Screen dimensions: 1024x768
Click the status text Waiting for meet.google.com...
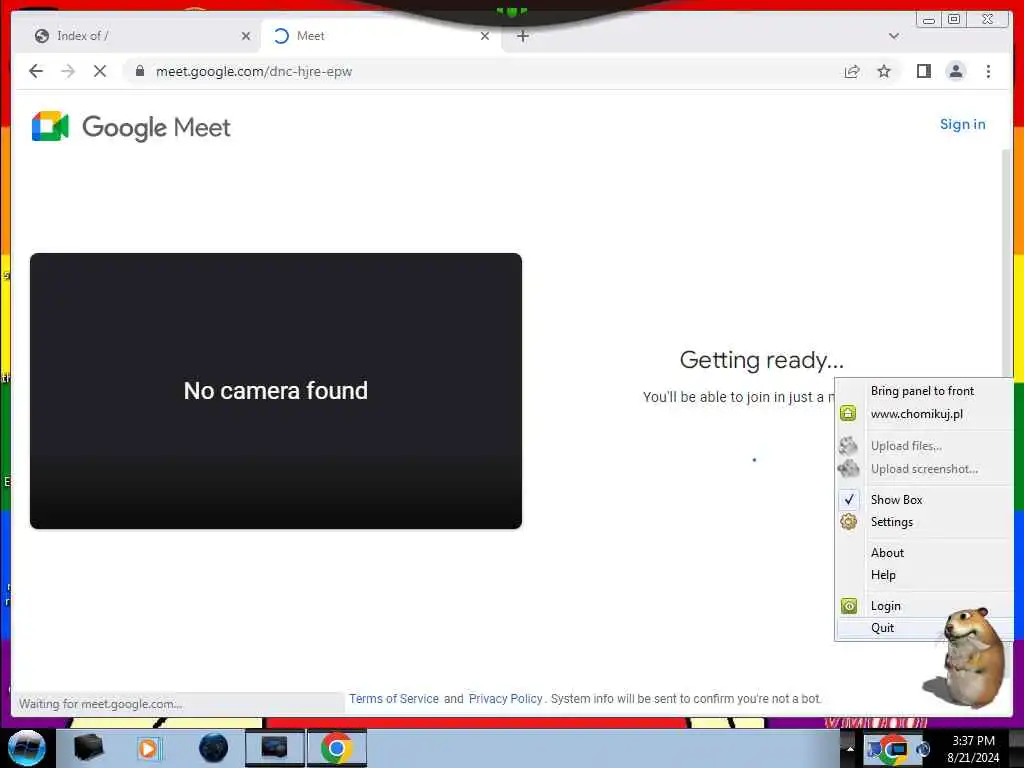(x=100, y=703)
